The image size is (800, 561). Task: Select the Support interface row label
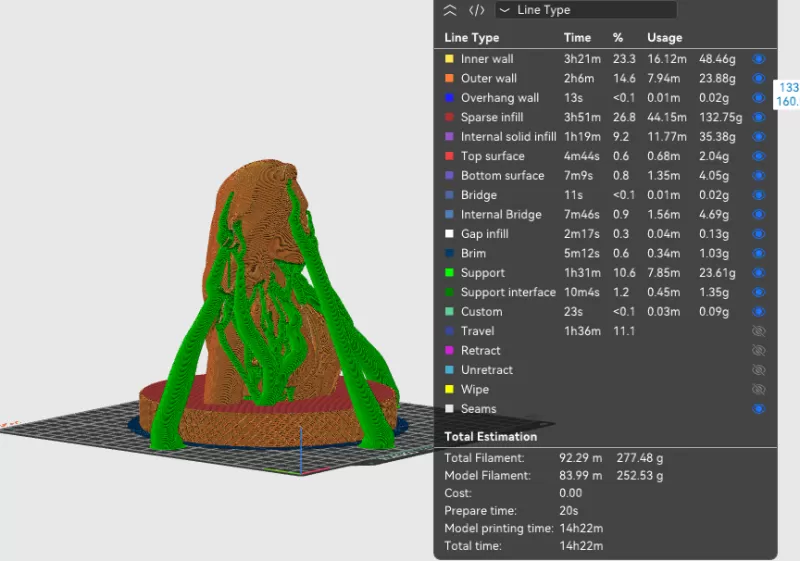pos(508,292)
